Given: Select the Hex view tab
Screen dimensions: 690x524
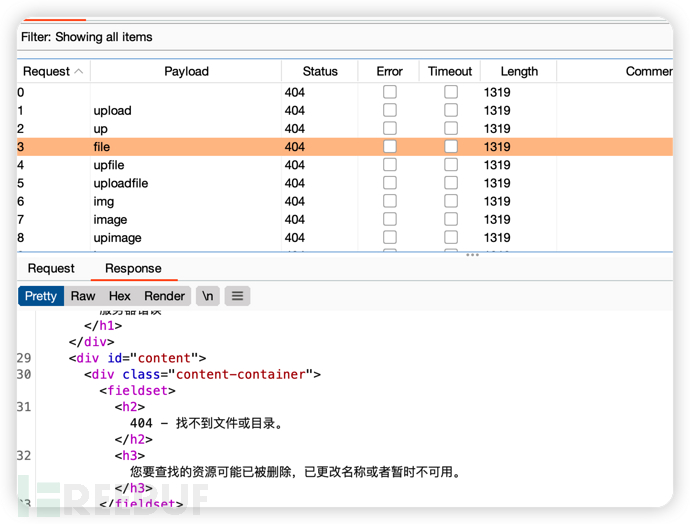Looking at the screenshot, I should tap(120, 296).
